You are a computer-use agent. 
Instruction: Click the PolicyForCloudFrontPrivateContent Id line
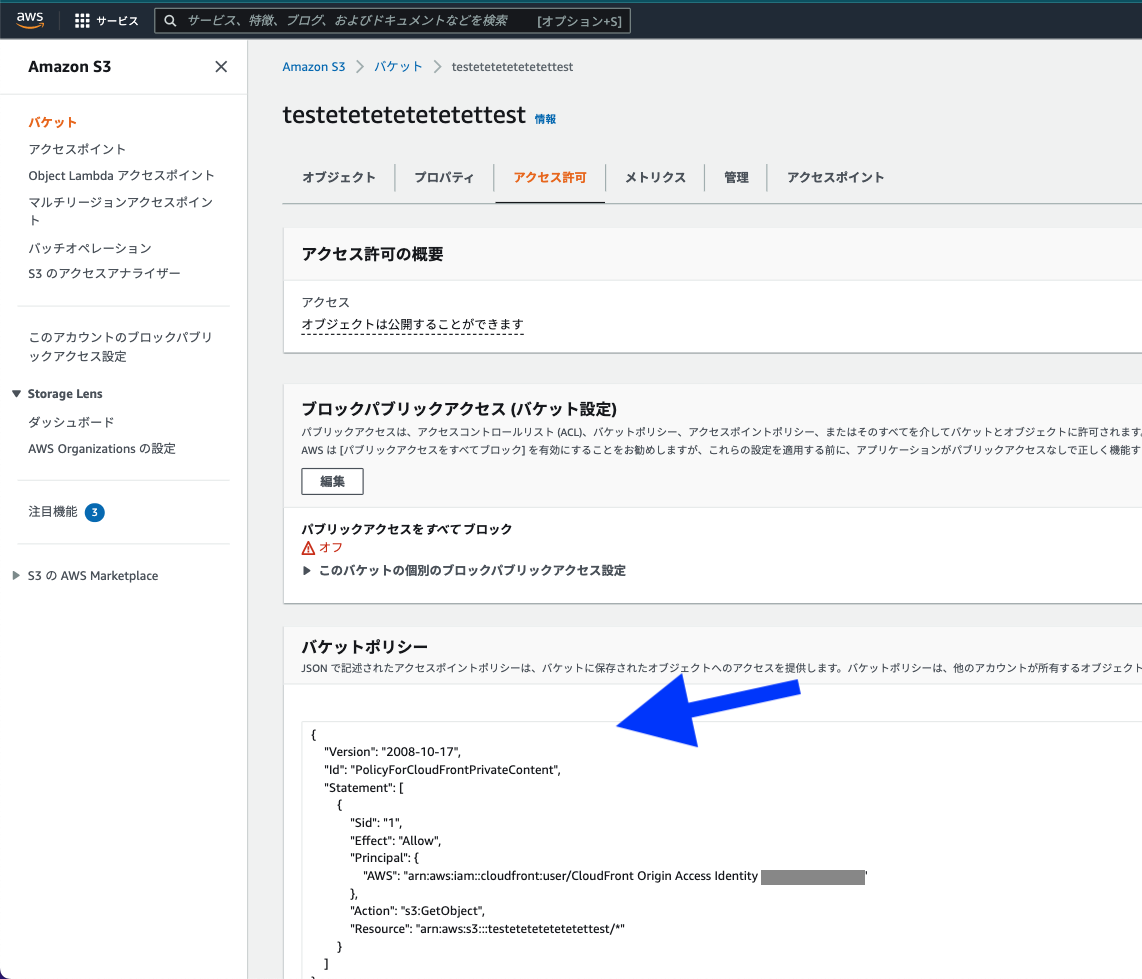pos(443,770)
